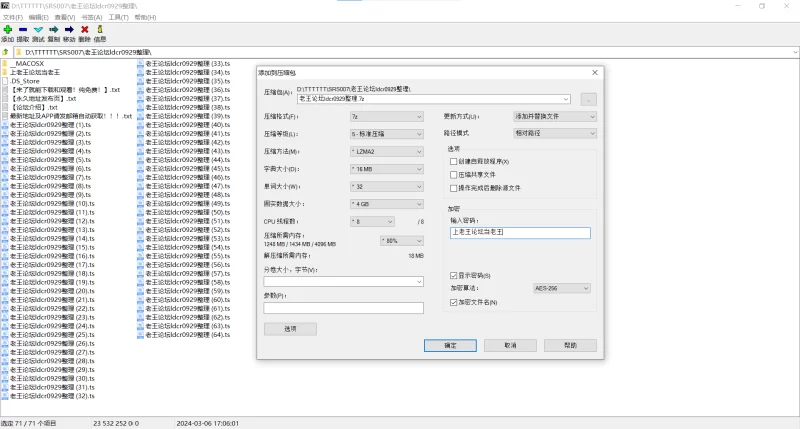Viewport: 800px width, 429px height.
Task: Open the 分卷大小 combo box
Action: 343,282
